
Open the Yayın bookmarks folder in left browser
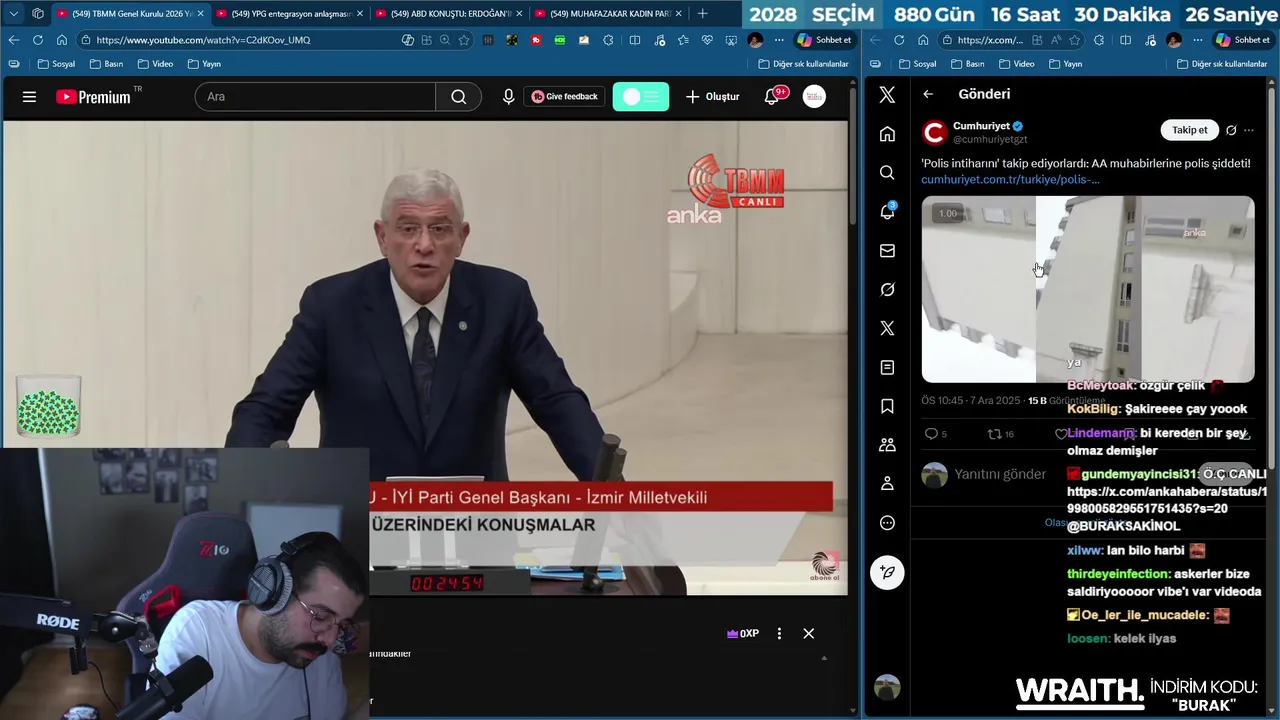204,64
